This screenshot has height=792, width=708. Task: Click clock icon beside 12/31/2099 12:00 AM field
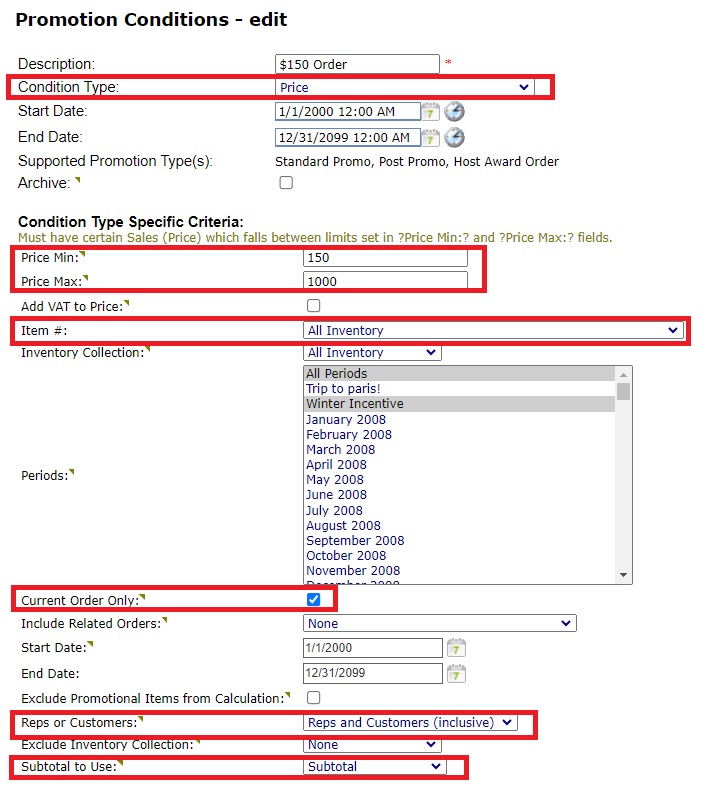tap(454, 138)
